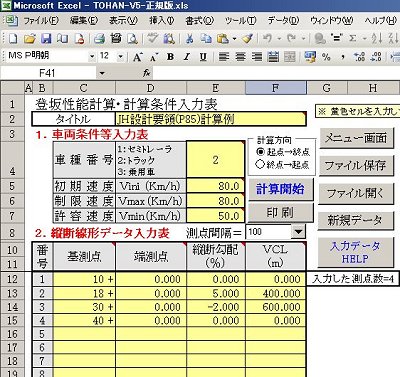
Task: Click the 入力データ HELP button
Action: (x=355, y=252)
